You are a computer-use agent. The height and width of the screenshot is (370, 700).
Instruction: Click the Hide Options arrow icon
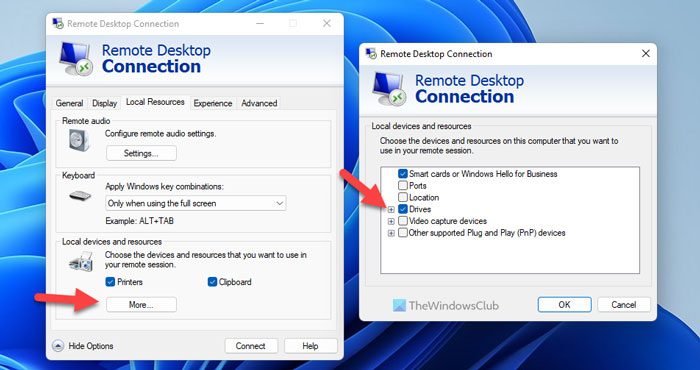[58, 346]
